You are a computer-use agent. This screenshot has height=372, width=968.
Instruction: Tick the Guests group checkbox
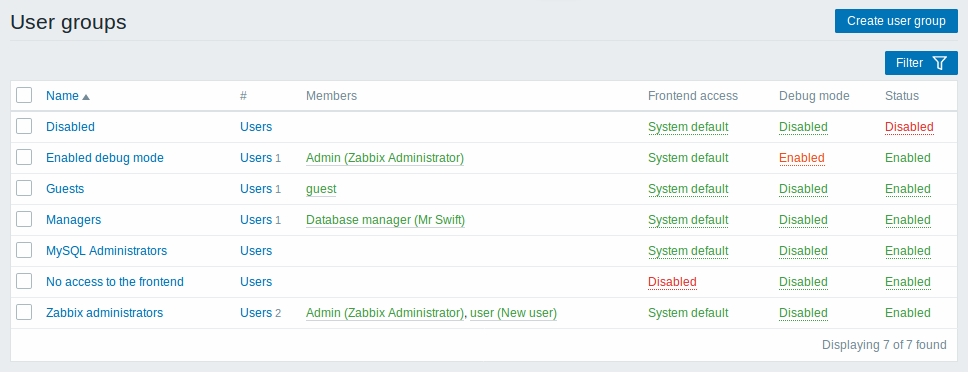click(x=24, y=188)
